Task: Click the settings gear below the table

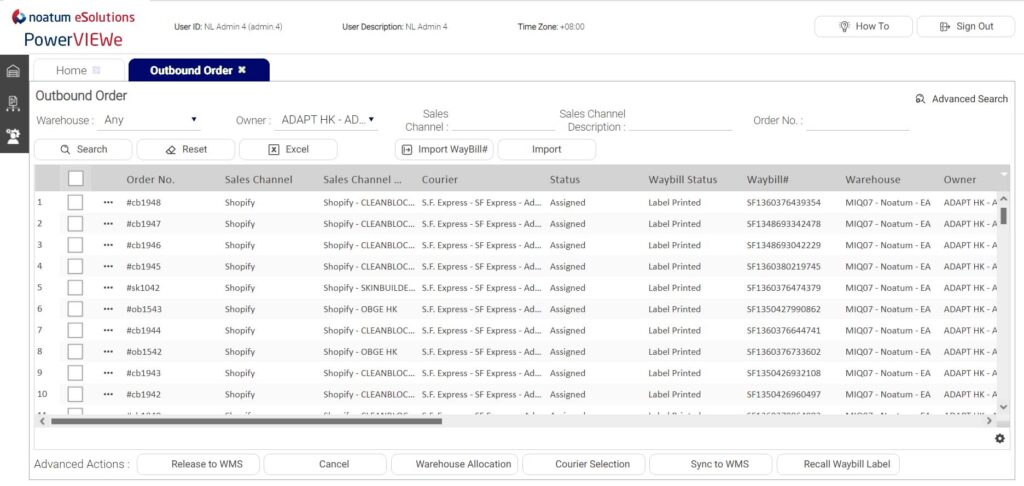Action: pyautogui.click(x=999, y=438)
